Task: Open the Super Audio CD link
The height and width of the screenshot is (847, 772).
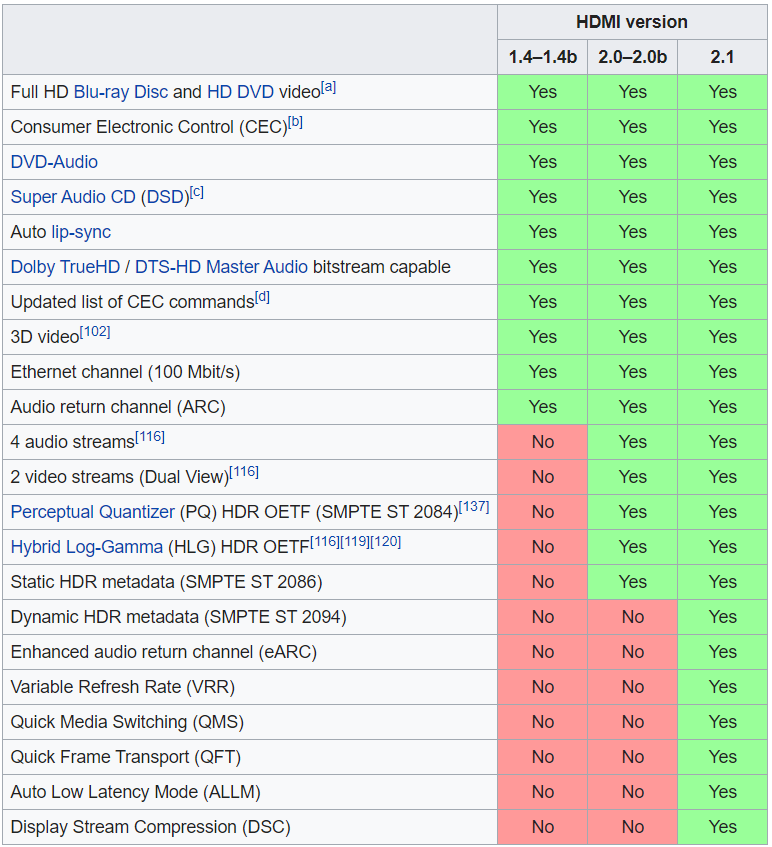Action: point(73,197)
